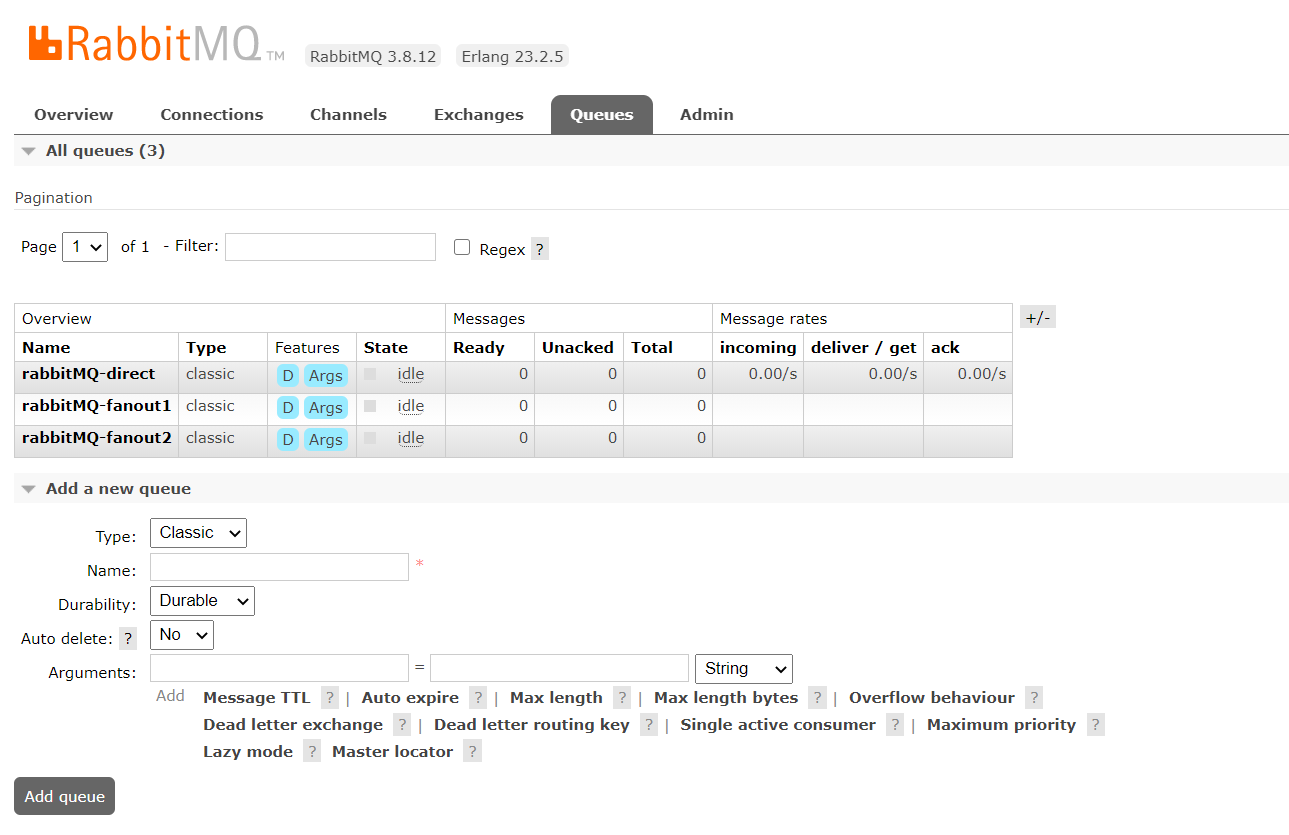Image resolution: width=1289 pixels, height=835 pixels.
Task: Insert the Dead letter exchange argument
Action: tap(293, 725)
